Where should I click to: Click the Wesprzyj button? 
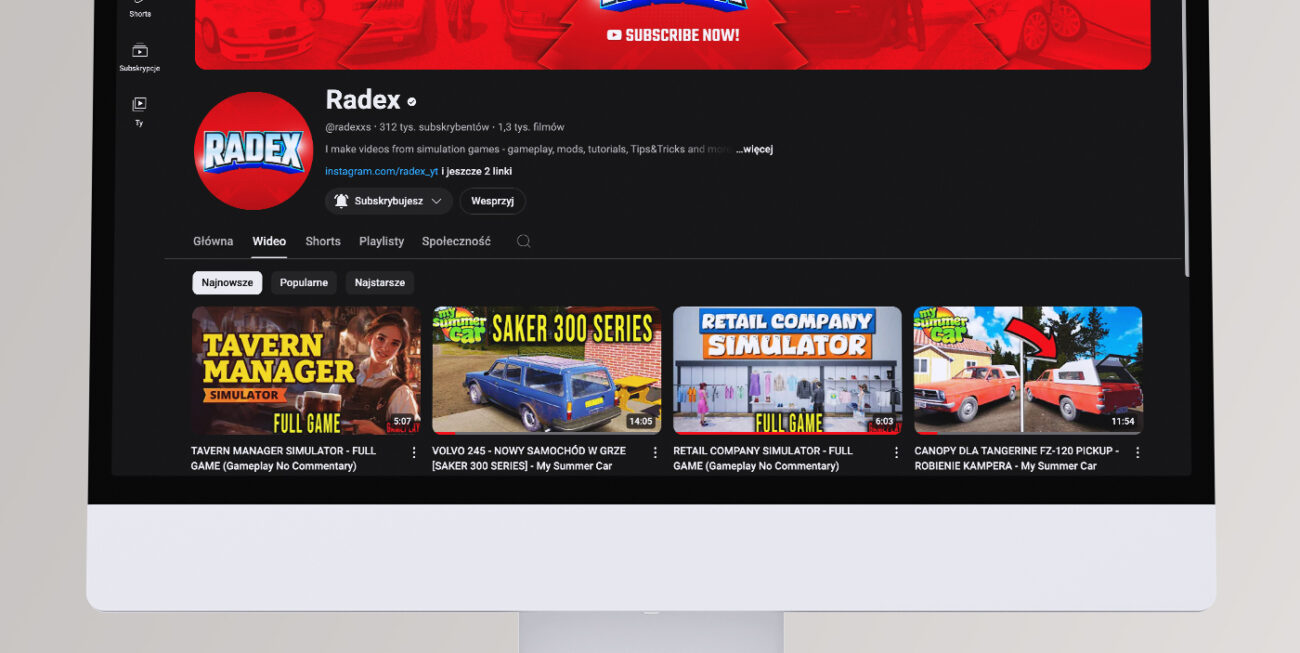click(492, 201)
